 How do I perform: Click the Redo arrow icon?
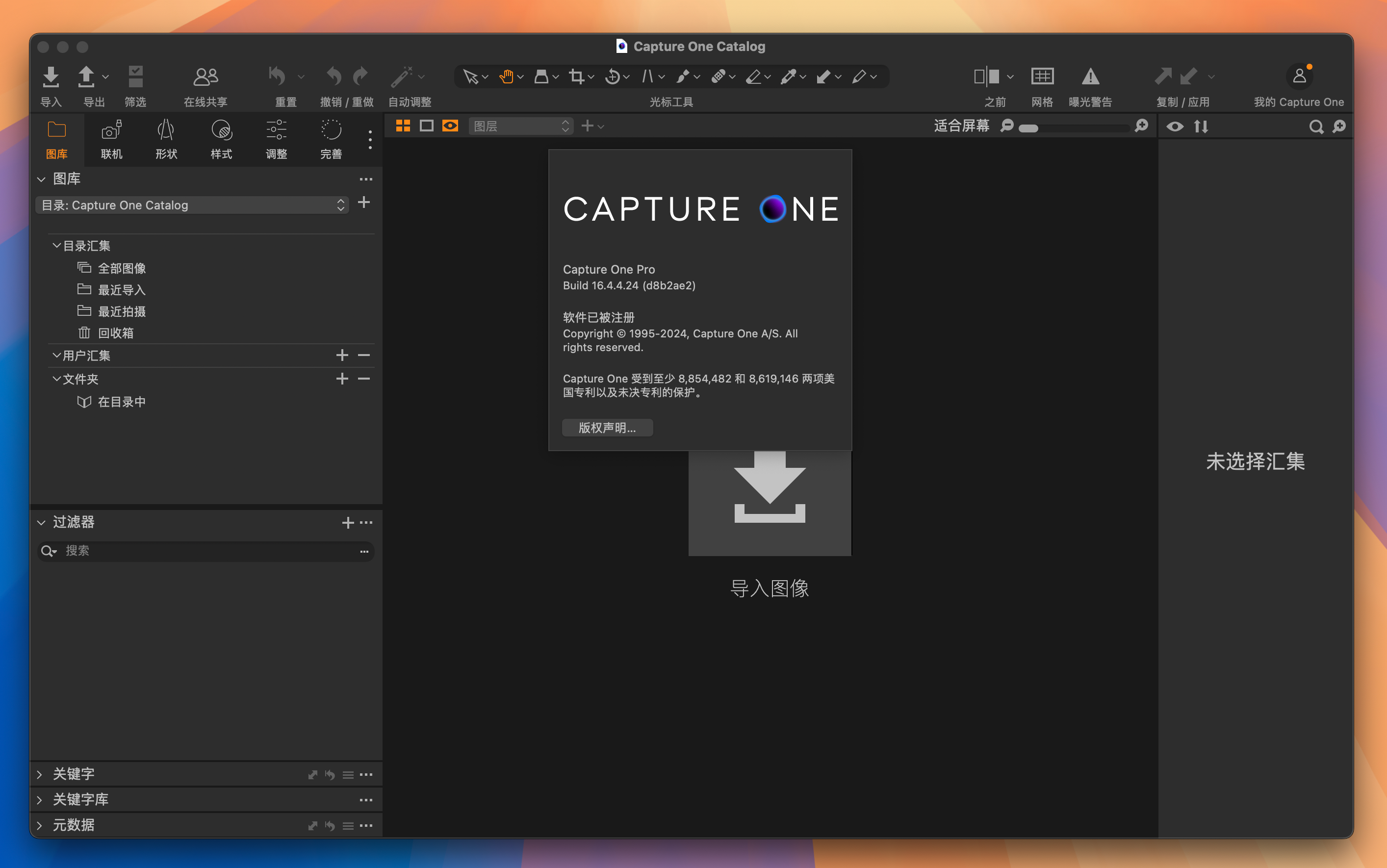coord(360,77)
